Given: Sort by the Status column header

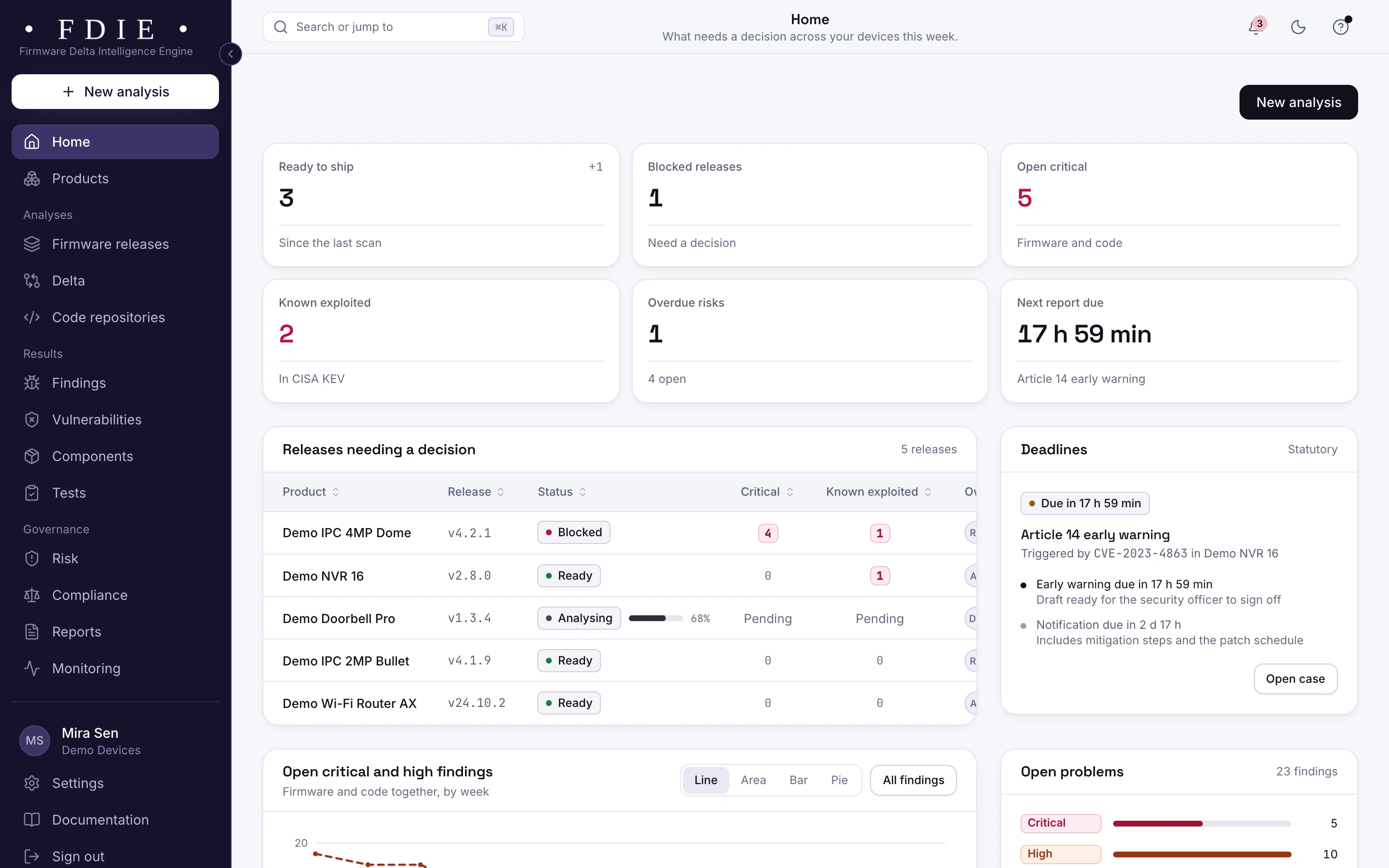Looking at the screenshot, I should [561, 492].
